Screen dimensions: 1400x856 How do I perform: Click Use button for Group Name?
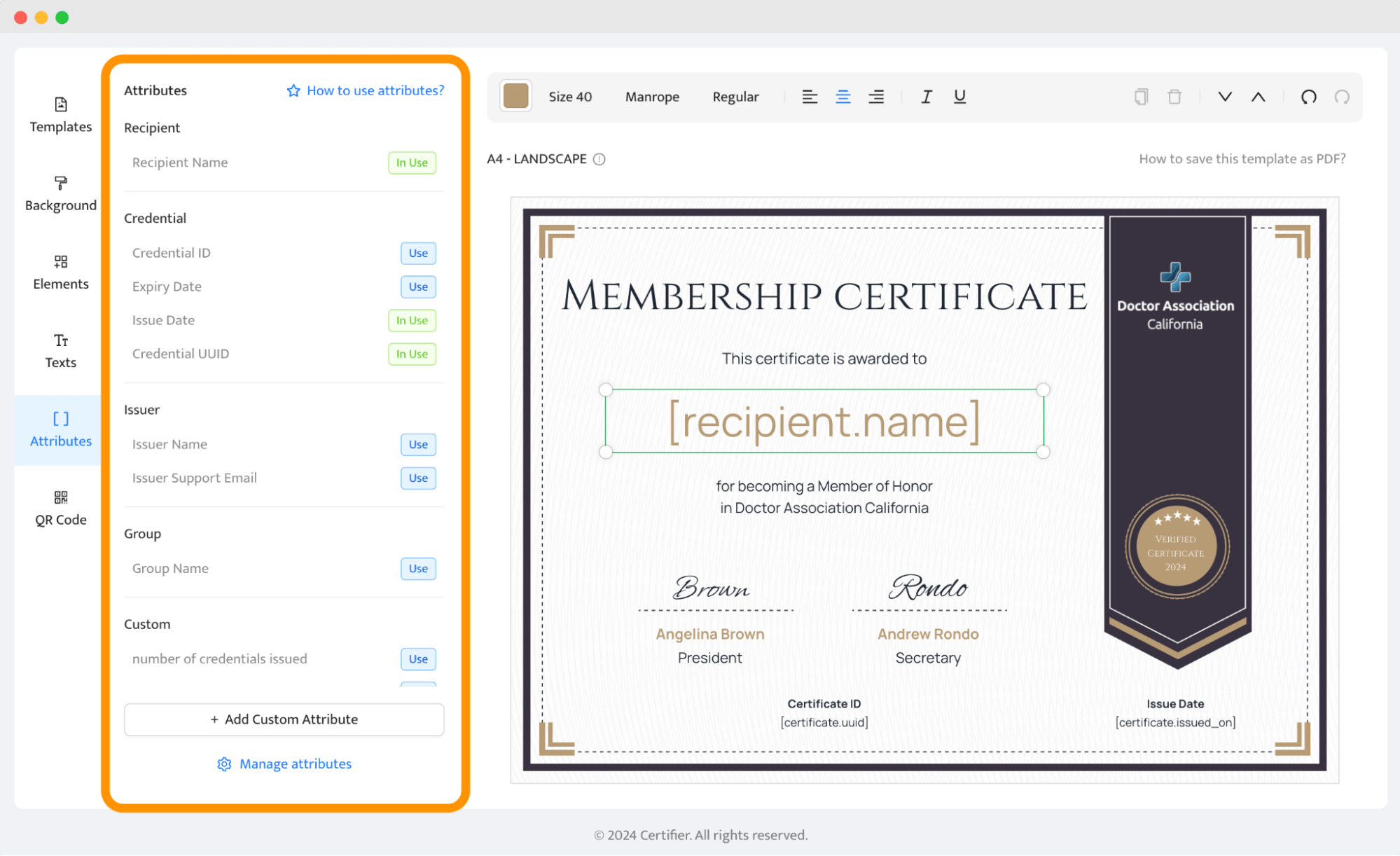tap(418, 568)
